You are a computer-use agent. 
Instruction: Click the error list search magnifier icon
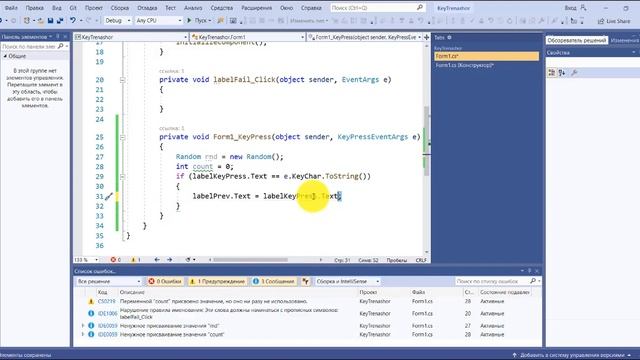point(533,281)
